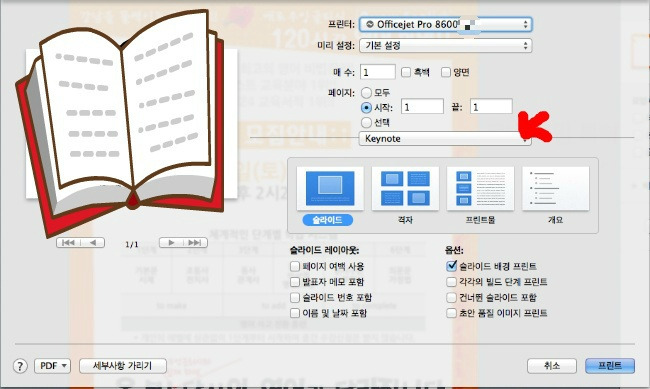This screenshot has width=650, height=389.
Task: Choose the 개요 outline layout icon
Action: click(x=555, y=189)
